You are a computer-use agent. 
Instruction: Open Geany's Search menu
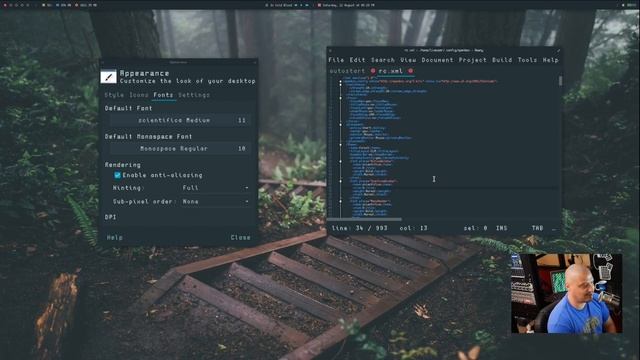click(383, 60)
